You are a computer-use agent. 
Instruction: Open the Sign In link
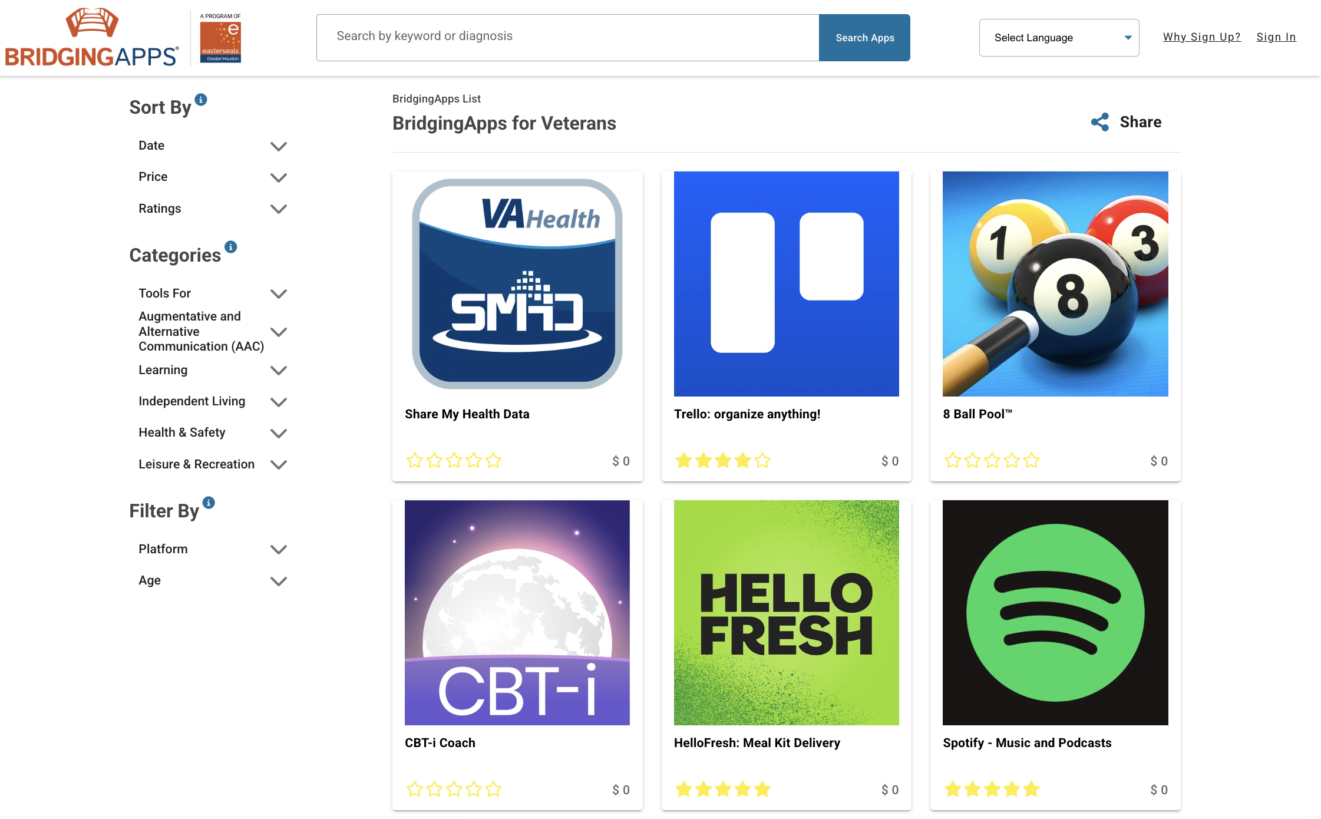1276,37
